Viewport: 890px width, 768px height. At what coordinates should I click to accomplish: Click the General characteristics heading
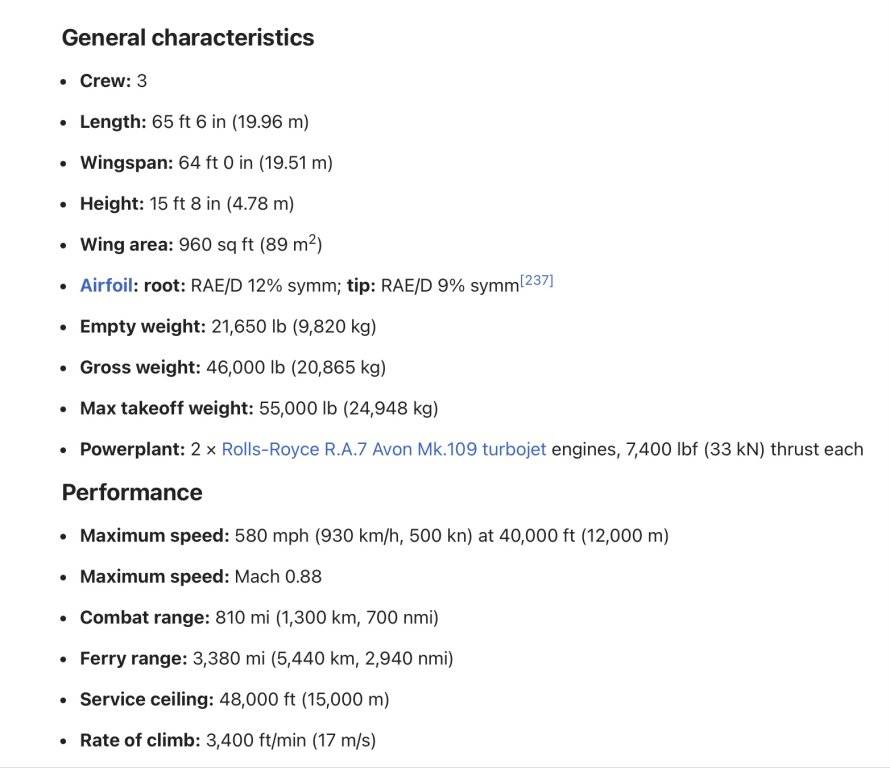click(188, 38)
